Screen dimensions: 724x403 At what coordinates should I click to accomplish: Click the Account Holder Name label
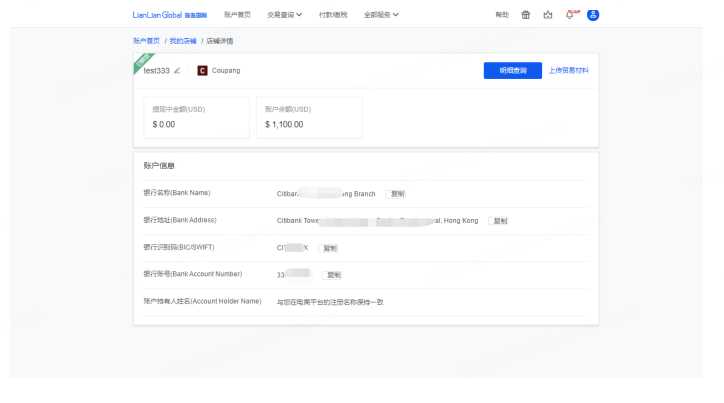[202, 301]
